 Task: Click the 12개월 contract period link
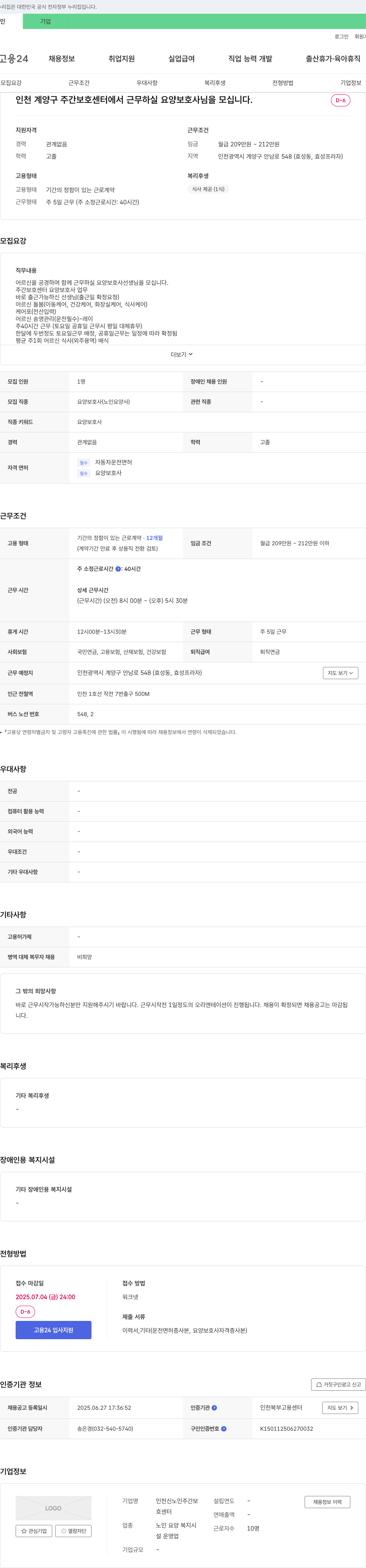click(154, 538)
